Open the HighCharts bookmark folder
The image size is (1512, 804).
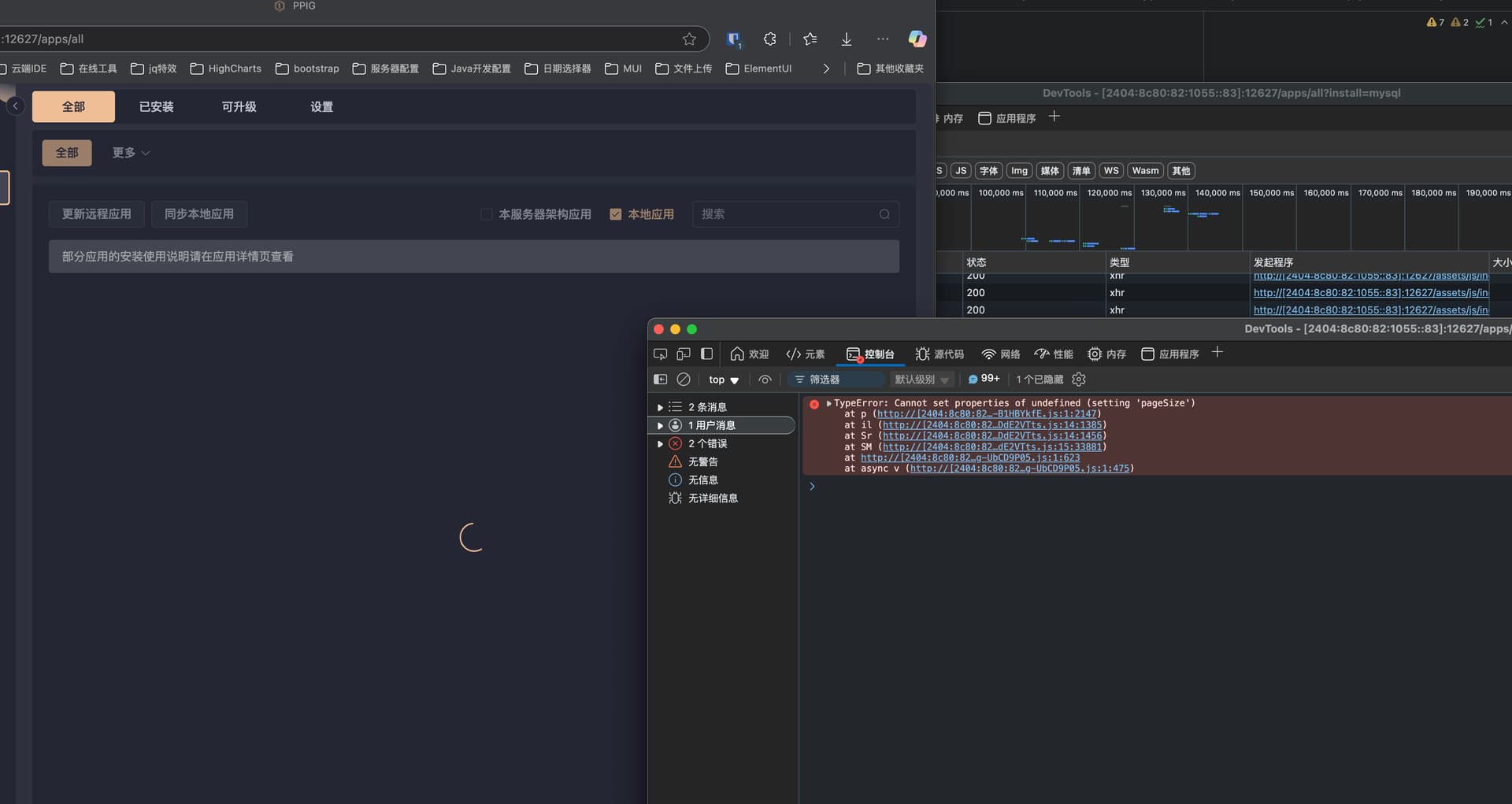(225, 69)
